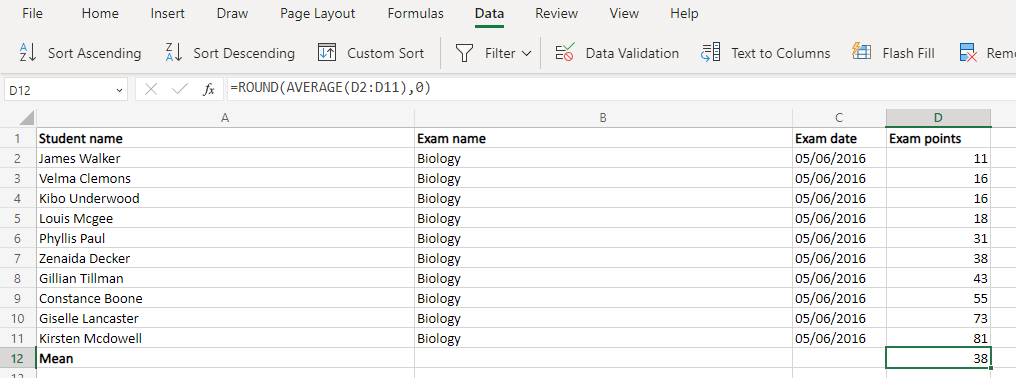Click the Data Validation icon
The width and height of the screenshot is (1016, 378).
pos(565,53)
